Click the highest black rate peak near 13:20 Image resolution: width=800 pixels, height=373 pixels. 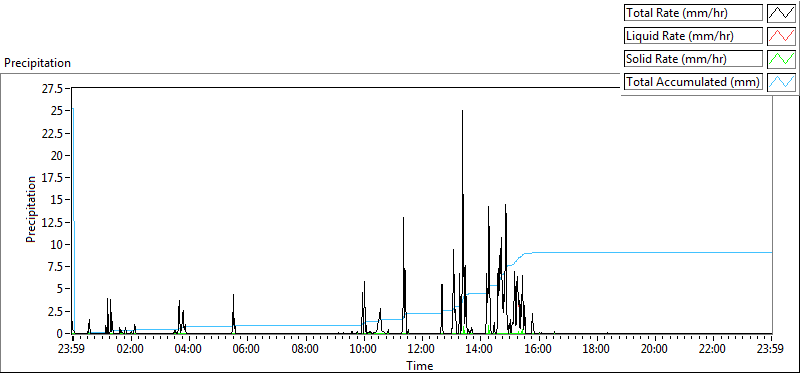[462, 111]
